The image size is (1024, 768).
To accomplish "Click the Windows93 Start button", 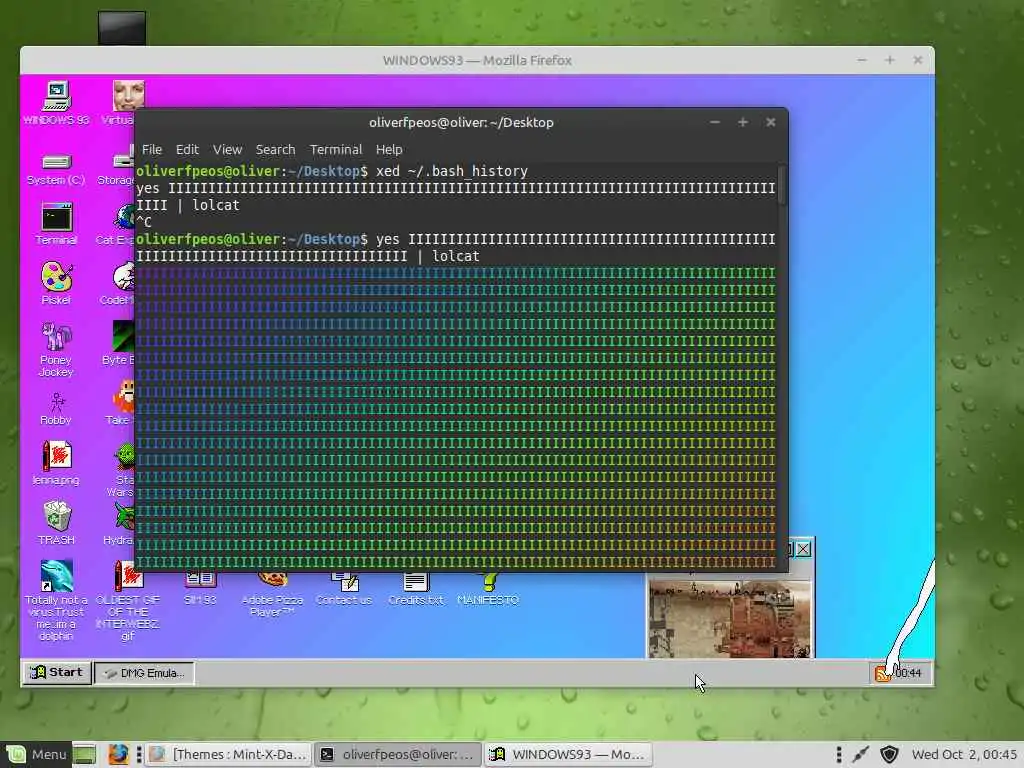I will 57,673.
